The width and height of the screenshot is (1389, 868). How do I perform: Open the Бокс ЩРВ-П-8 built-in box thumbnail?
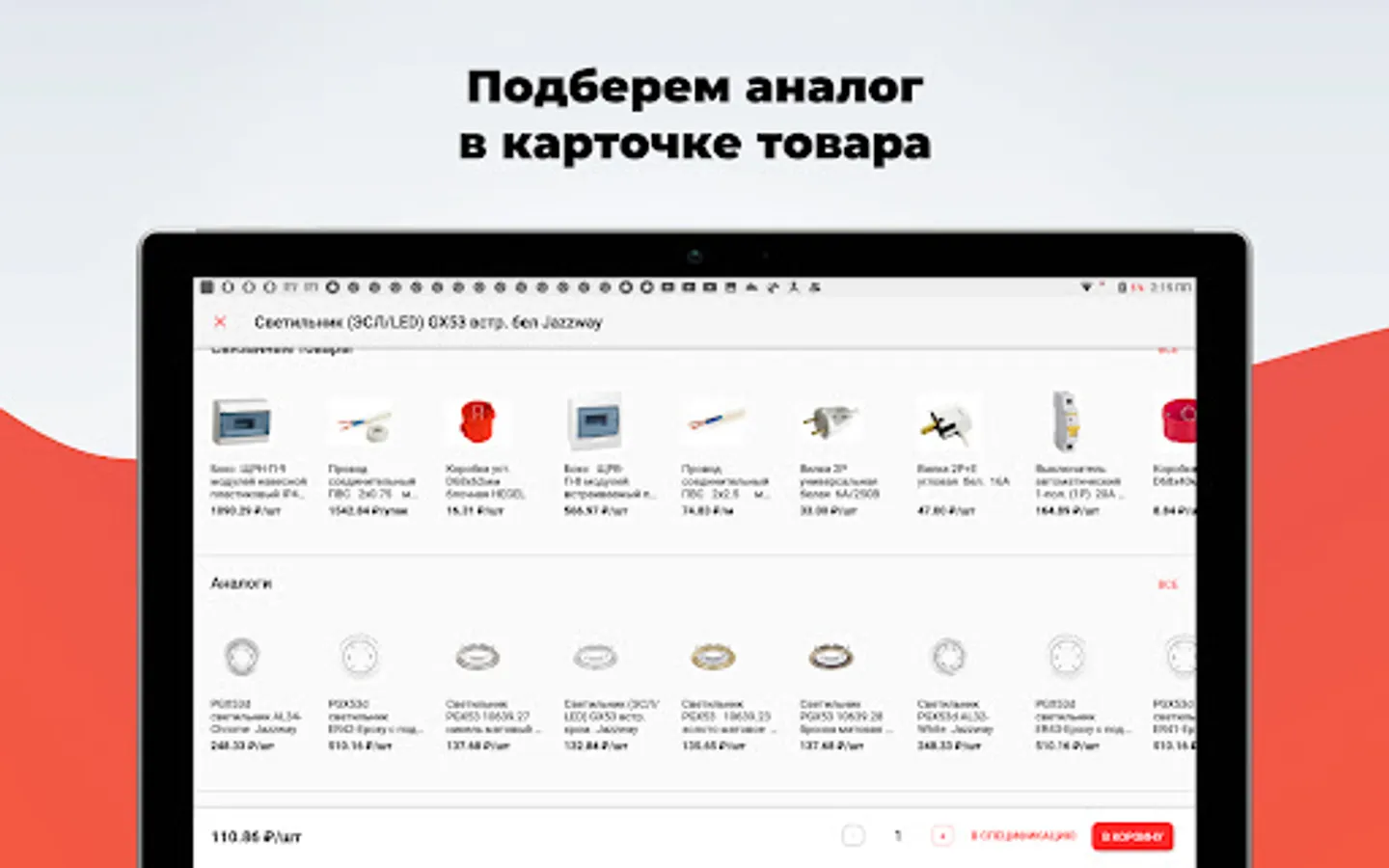click(594, 422)
